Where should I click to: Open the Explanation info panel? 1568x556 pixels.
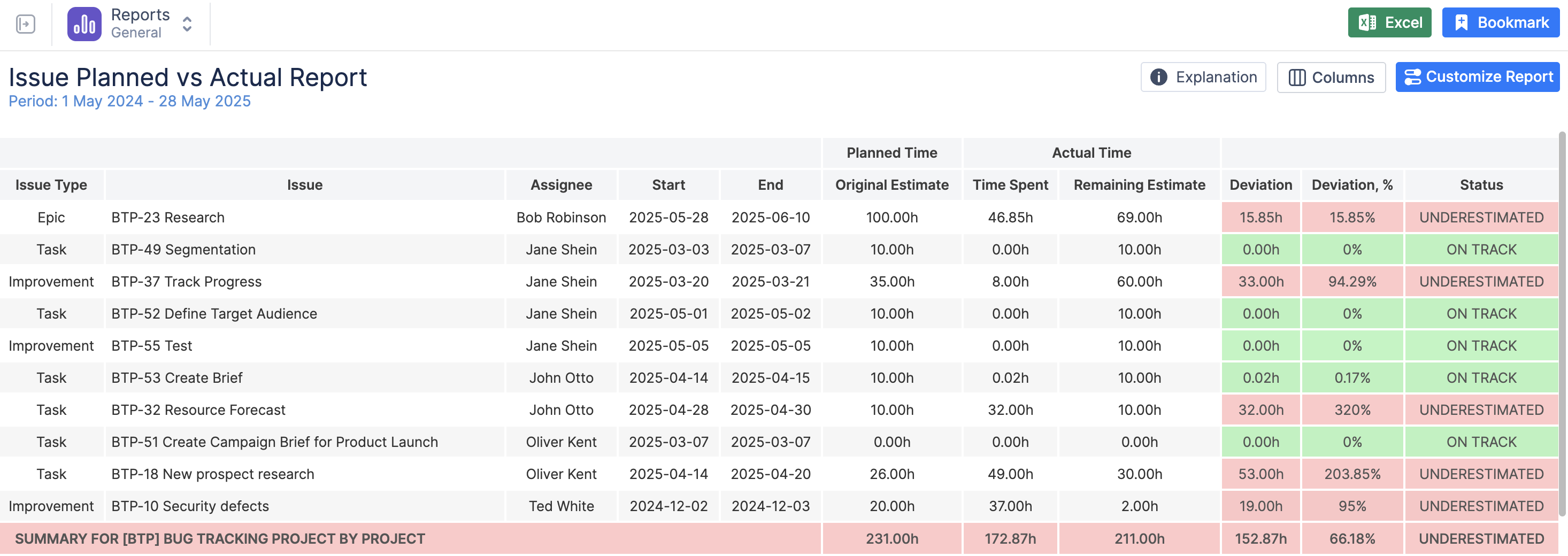pyautogui.click(x=1203, y=78)
